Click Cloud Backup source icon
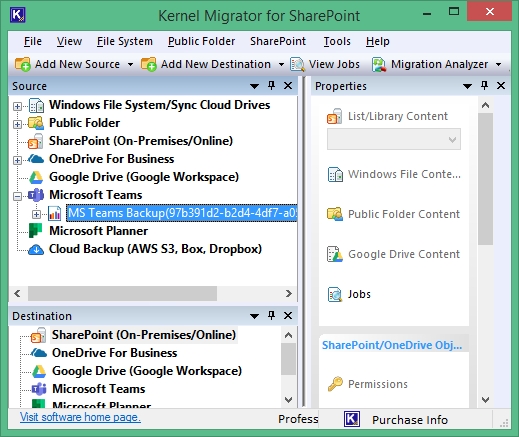Viewport: 519px width, 437px height. coord(36,249)
